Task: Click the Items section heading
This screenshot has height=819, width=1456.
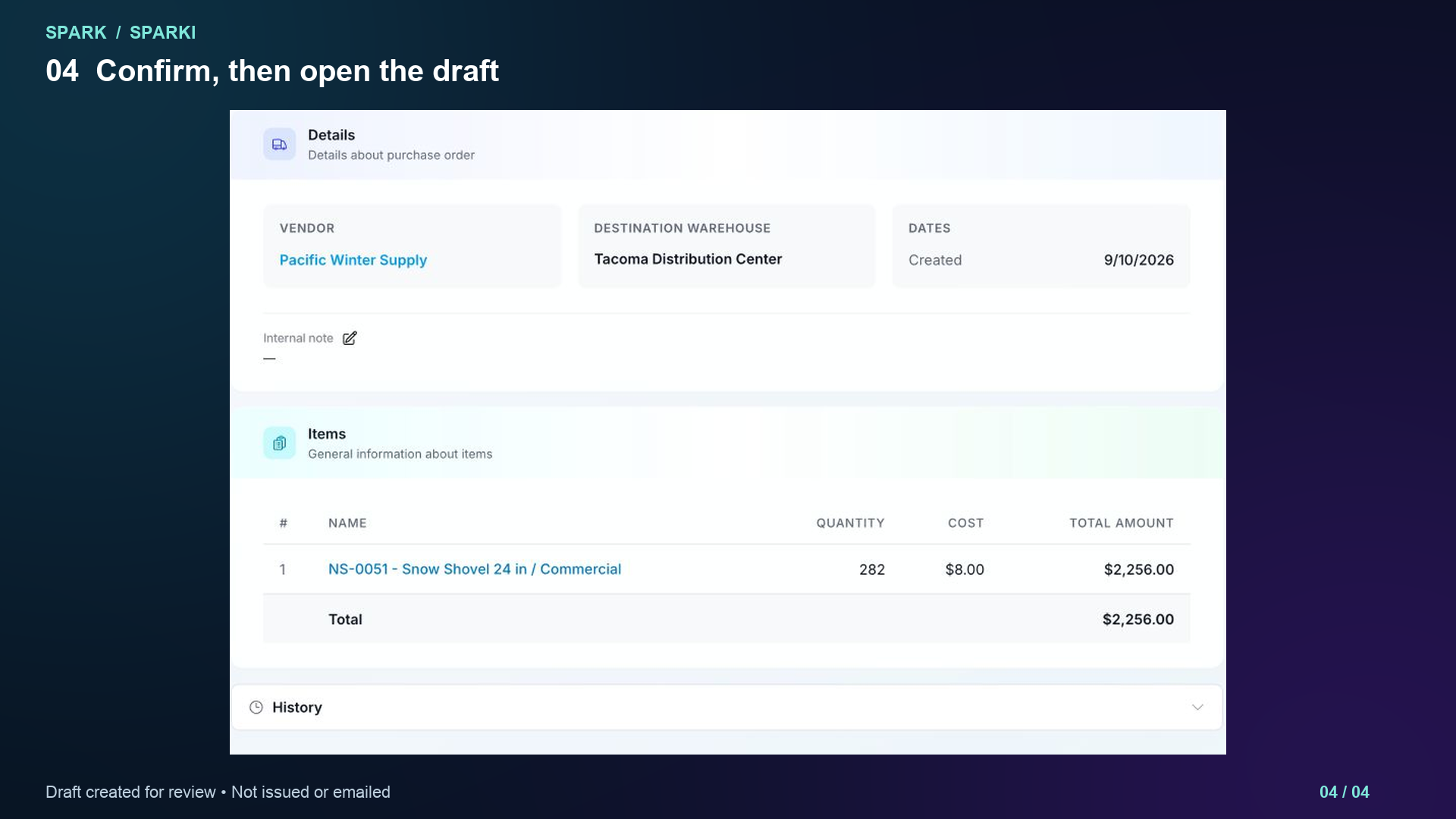Action: 327,434
